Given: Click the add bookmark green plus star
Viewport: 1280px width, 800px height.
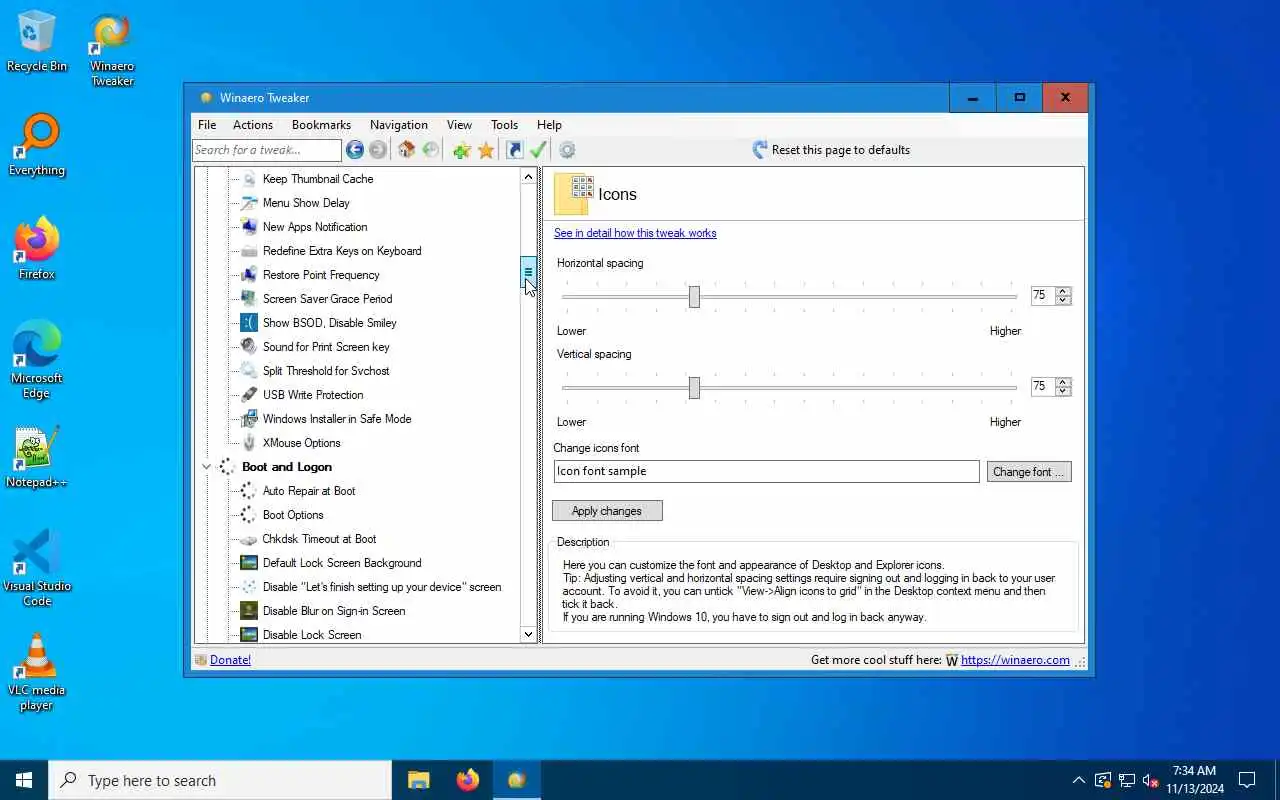Looking at the screenshot, I should coord(461,150).
